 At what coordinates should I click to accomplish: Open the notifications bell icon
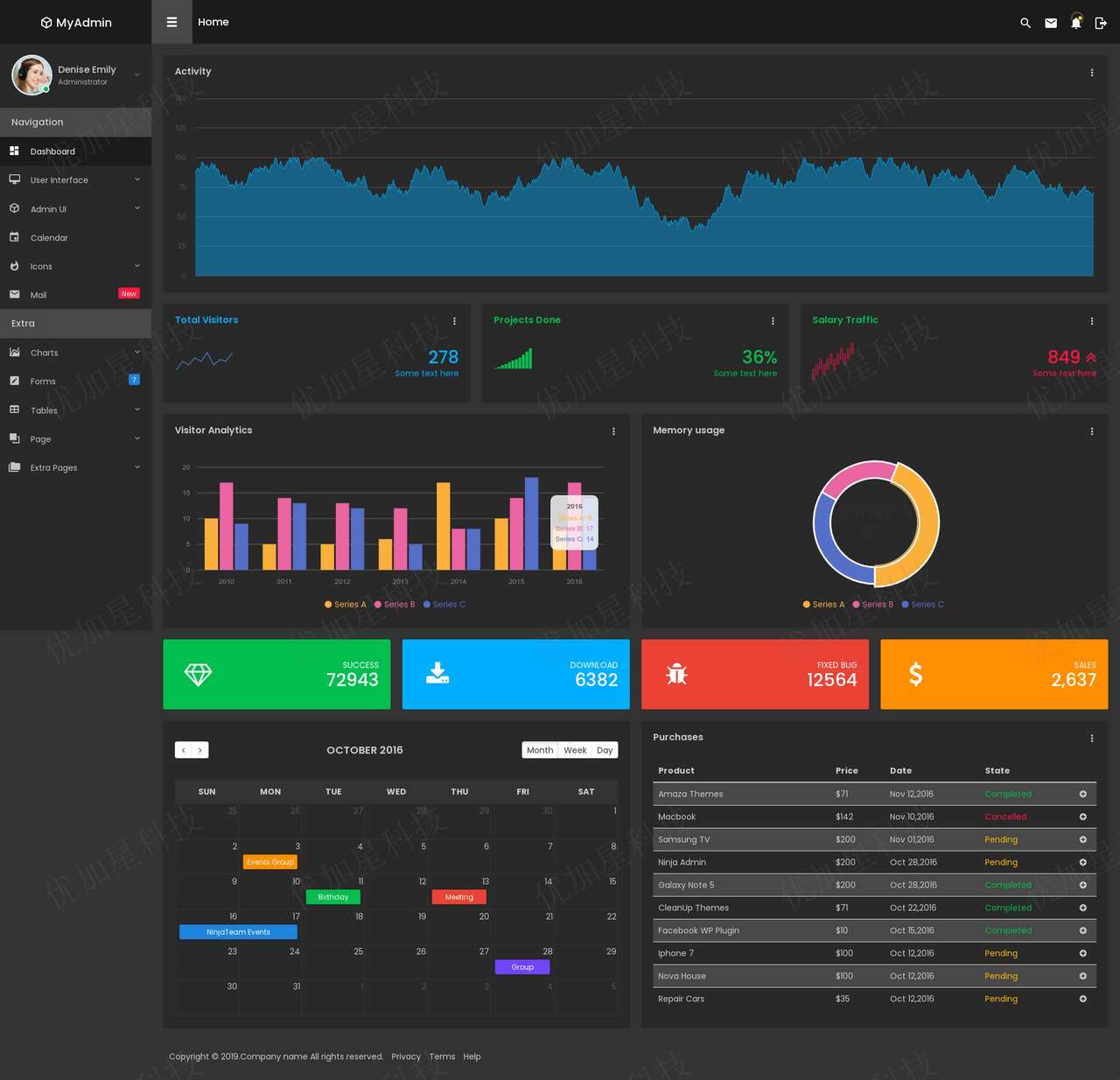[x=1076, y=22]
